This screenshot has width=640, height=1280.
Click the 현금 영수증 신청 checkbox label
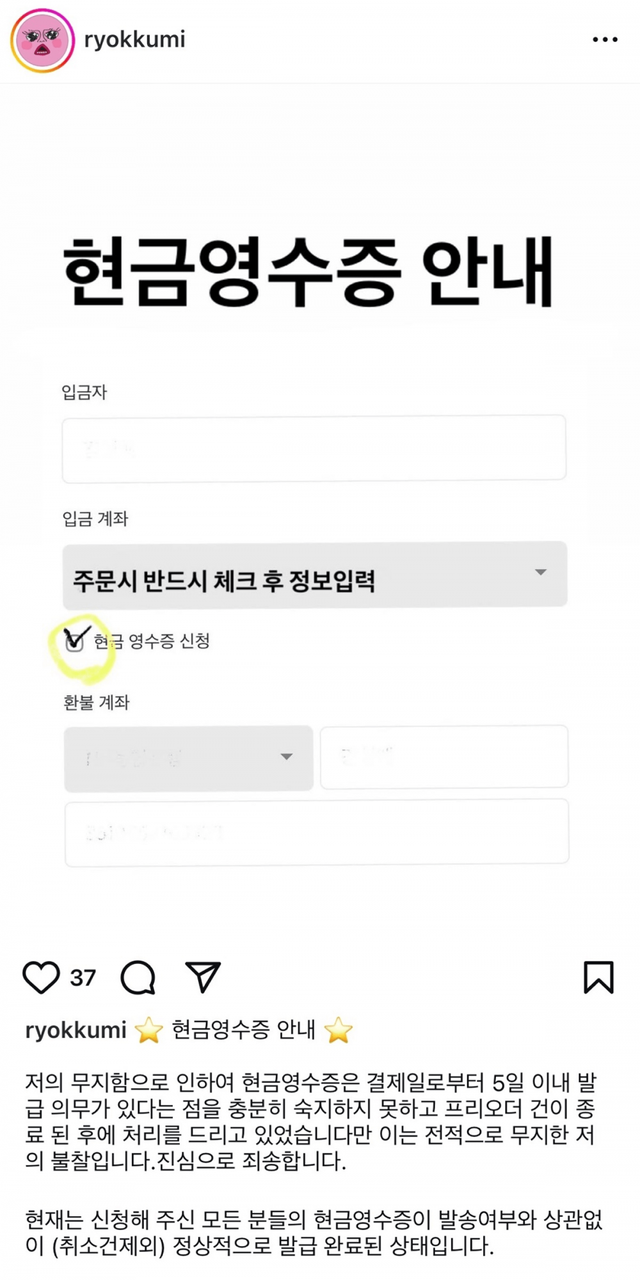[152, 642]
